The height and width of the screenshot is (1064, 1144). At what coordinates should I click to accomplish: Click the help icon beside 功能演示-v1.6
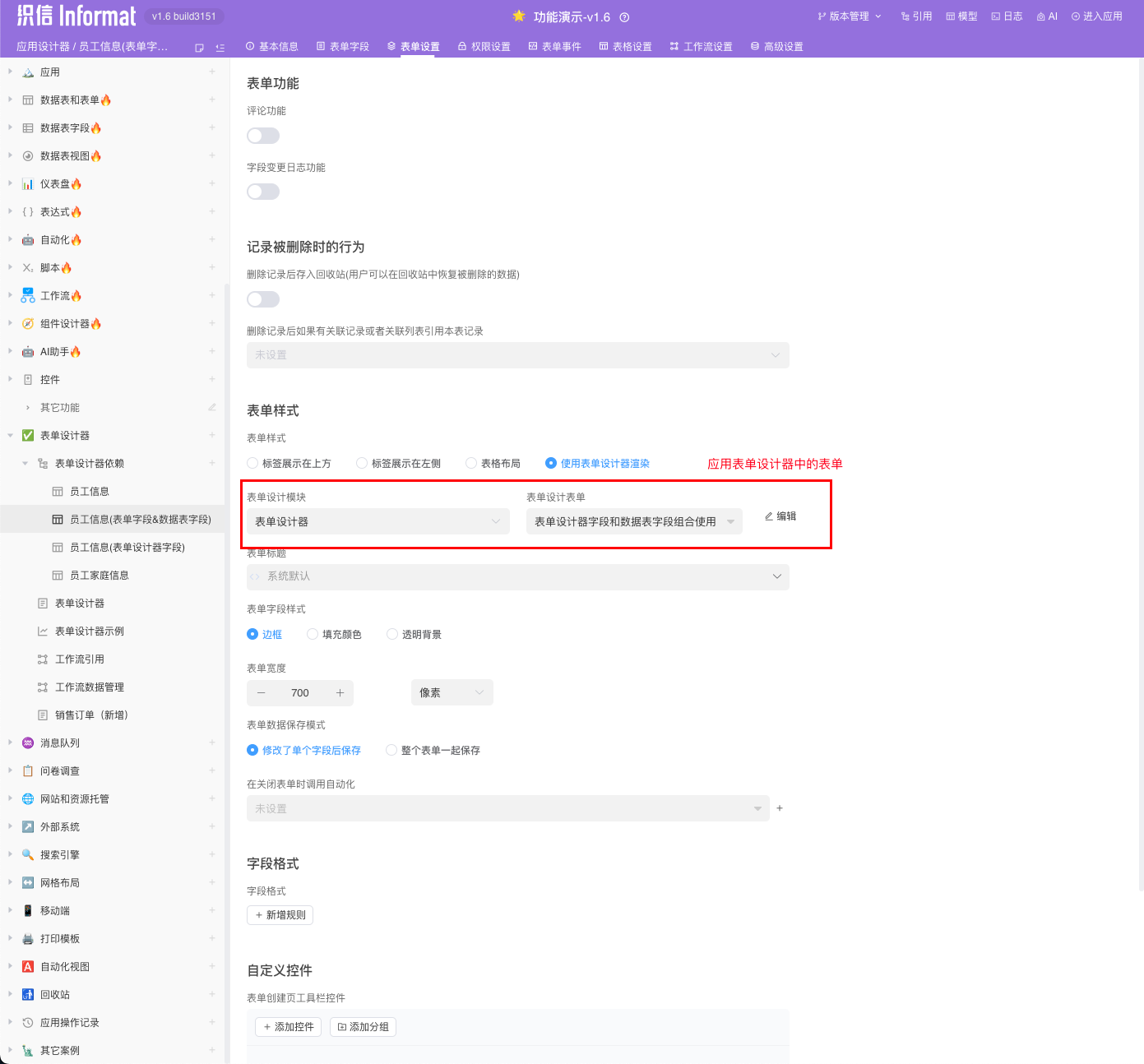tap(624, 17)
